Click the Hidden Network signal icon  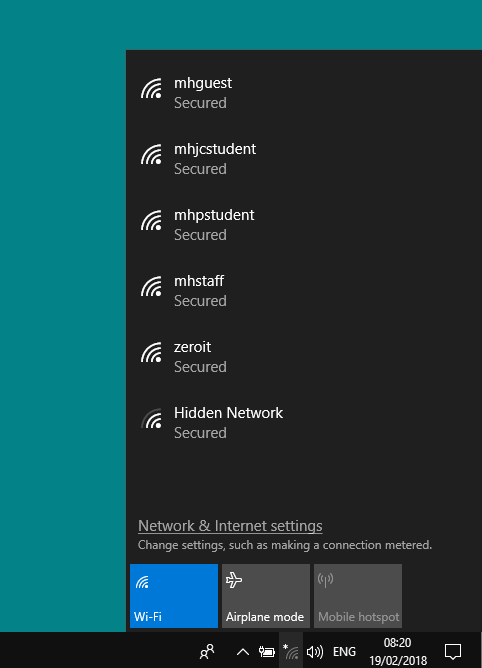coord(151,418)
